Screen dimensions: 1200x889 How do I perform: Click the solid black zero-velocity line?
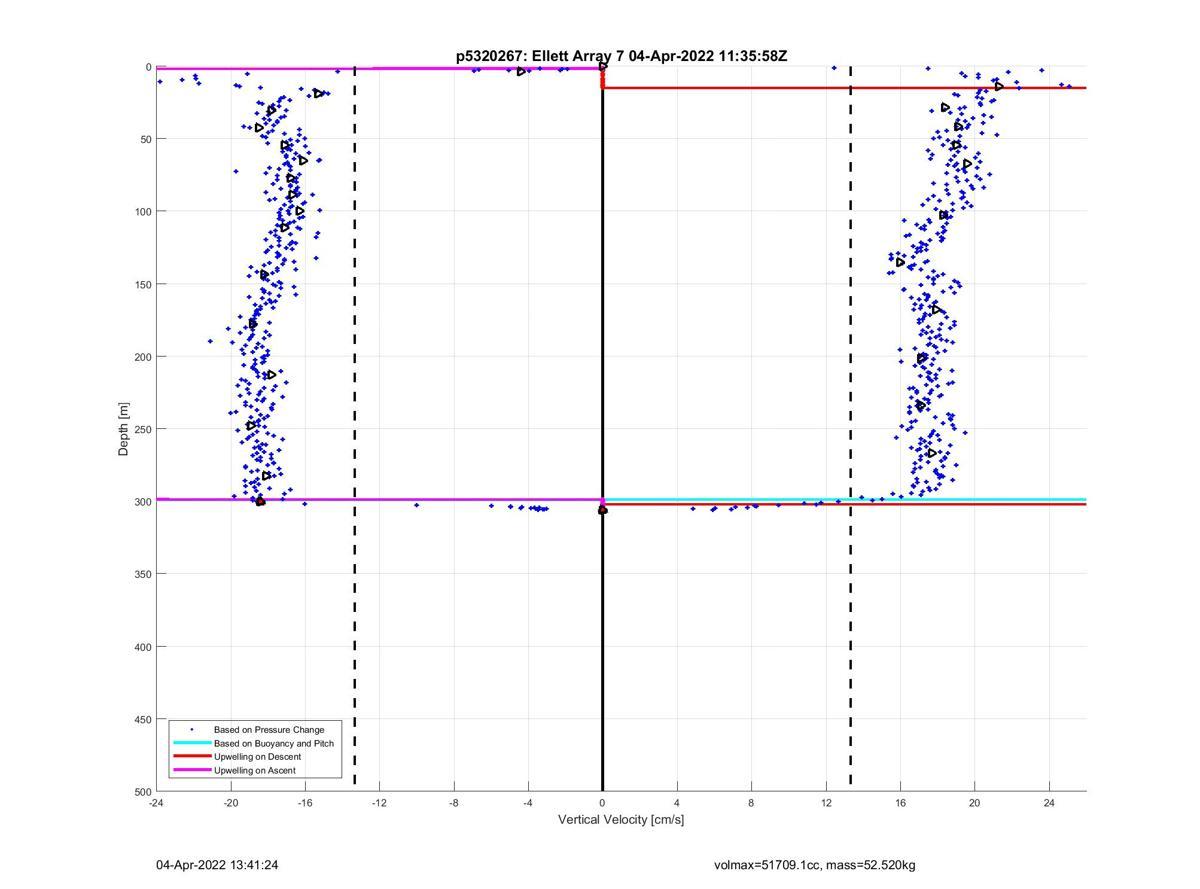[x=602, y=428]
